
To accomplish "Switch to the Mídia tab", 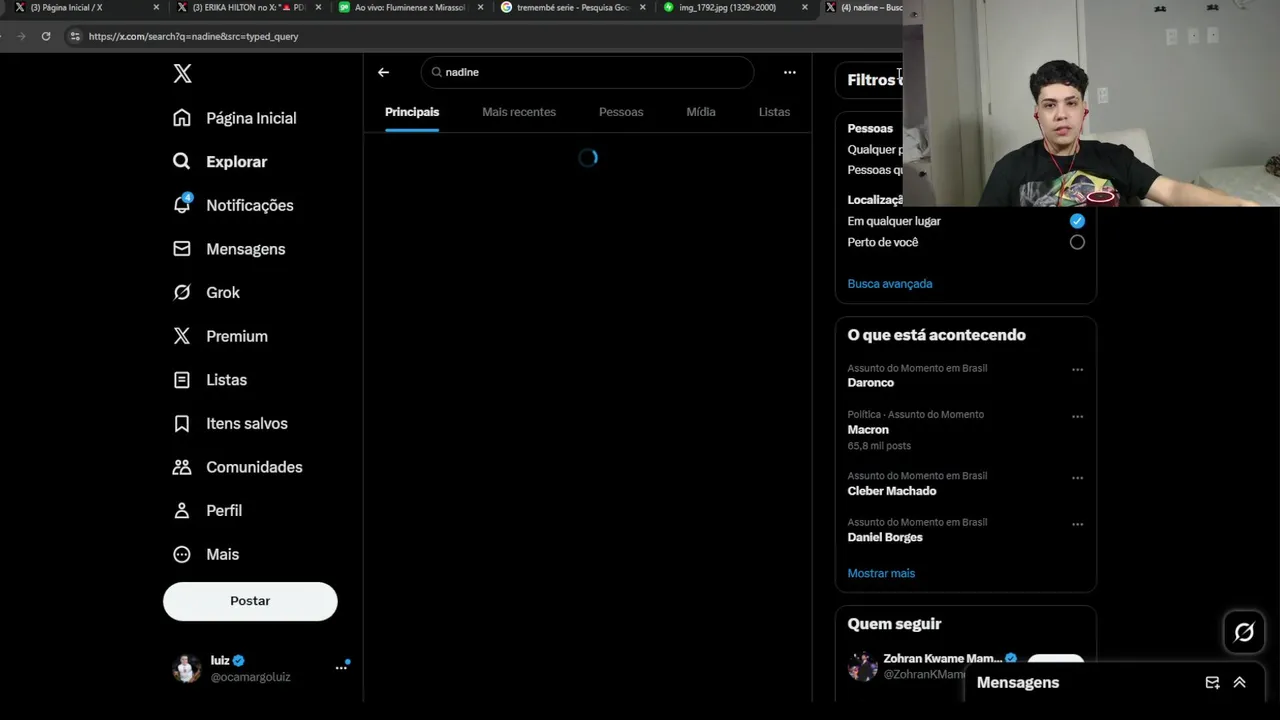I will click(701, 112).
